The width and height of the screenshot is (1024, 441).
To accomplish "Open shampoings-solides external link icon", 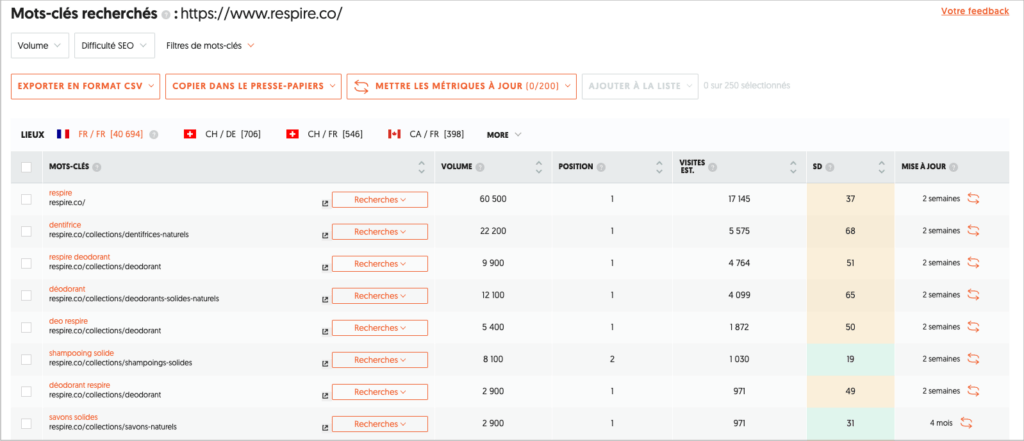I will coord(325,363).
